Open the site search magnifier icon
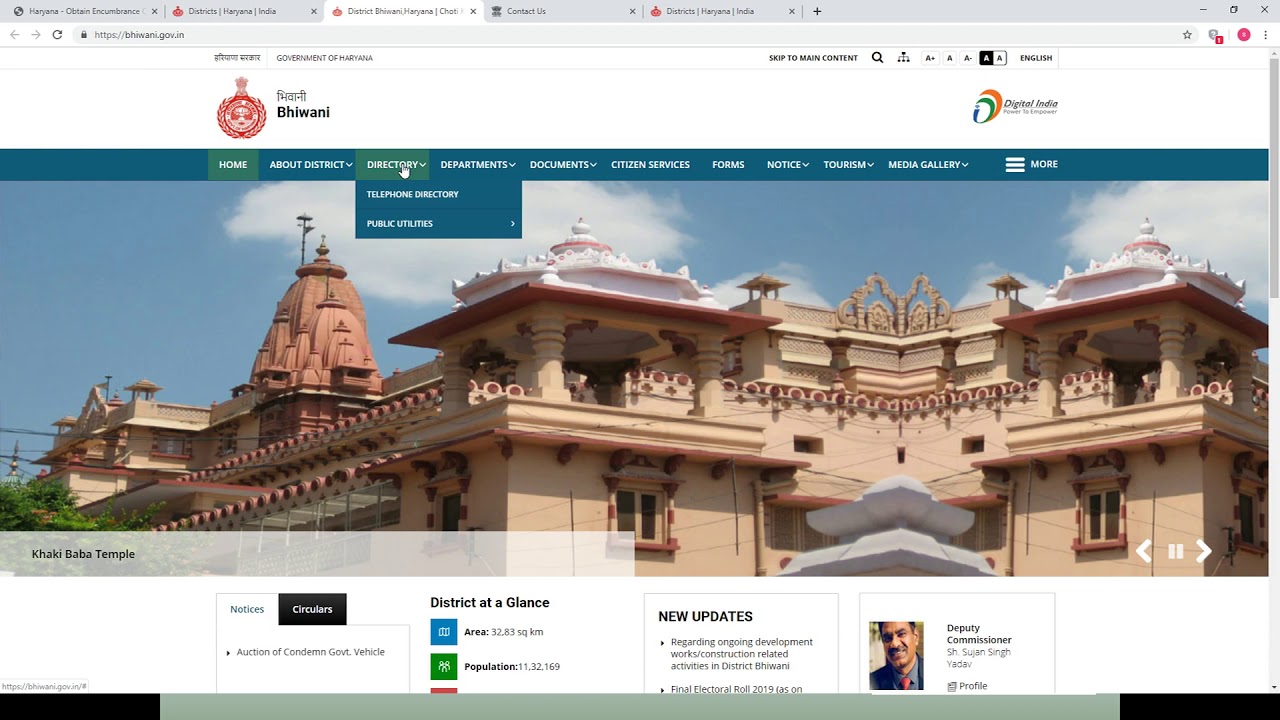1280x720 pixels. coord(877,58)
